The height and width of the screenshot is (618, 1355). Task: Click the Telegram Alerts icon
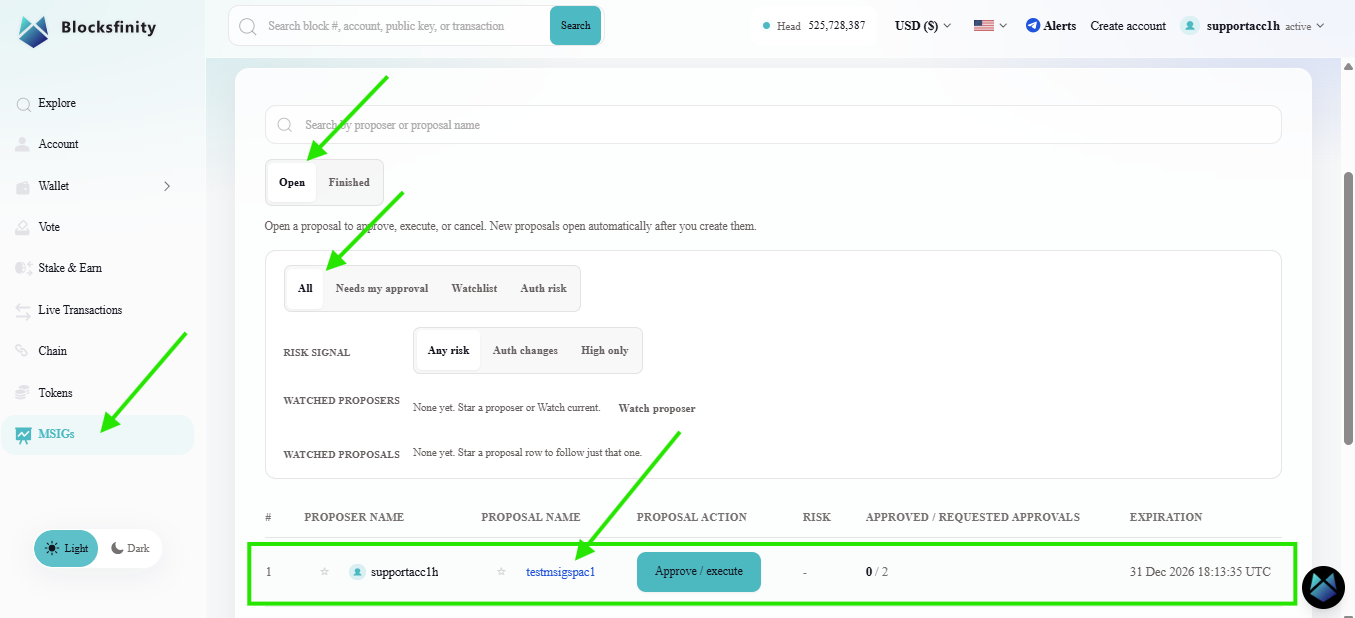coord(1033,26)
